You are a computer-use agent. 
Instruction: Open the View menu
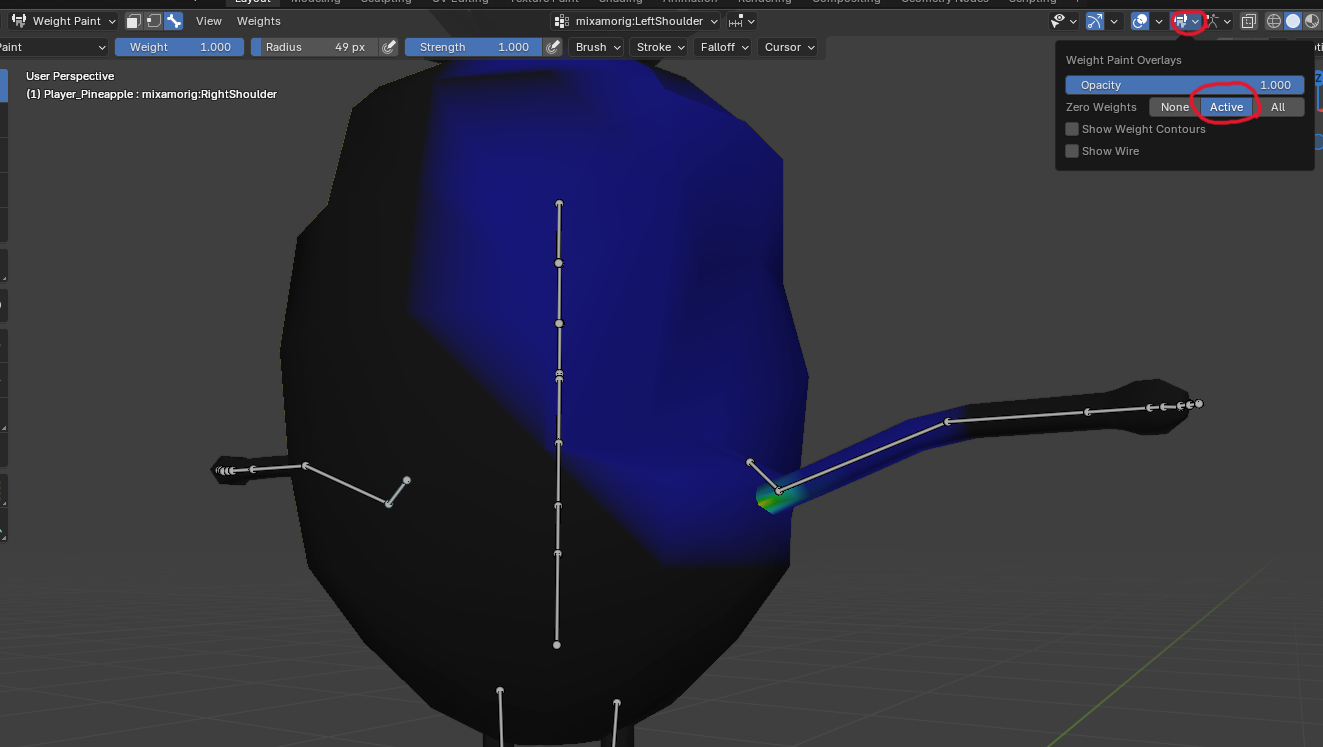(x=209, y=21)
